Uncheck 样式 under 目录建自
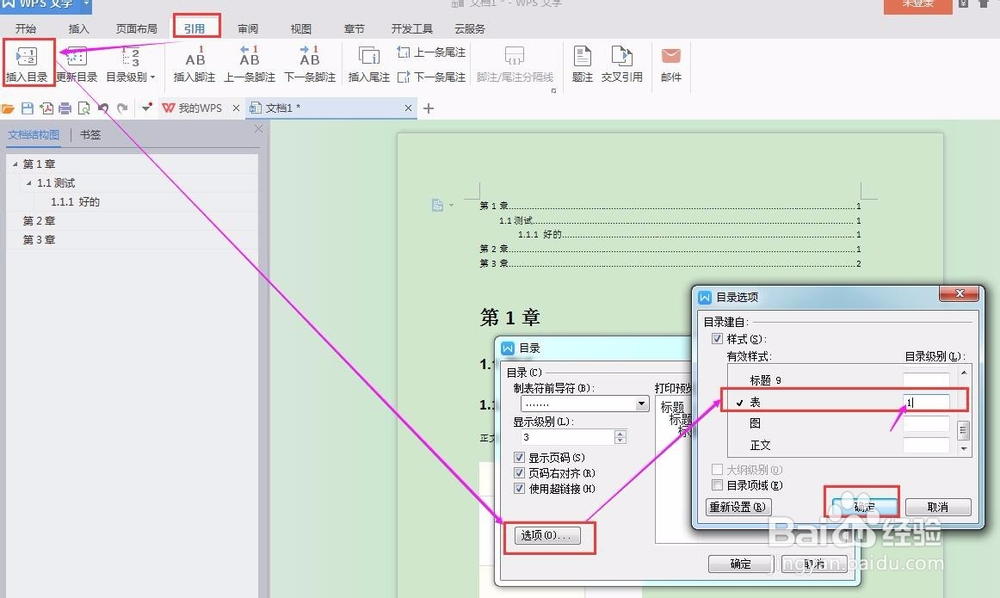This screenshot has height=598, width=1000. coord(718,338)
